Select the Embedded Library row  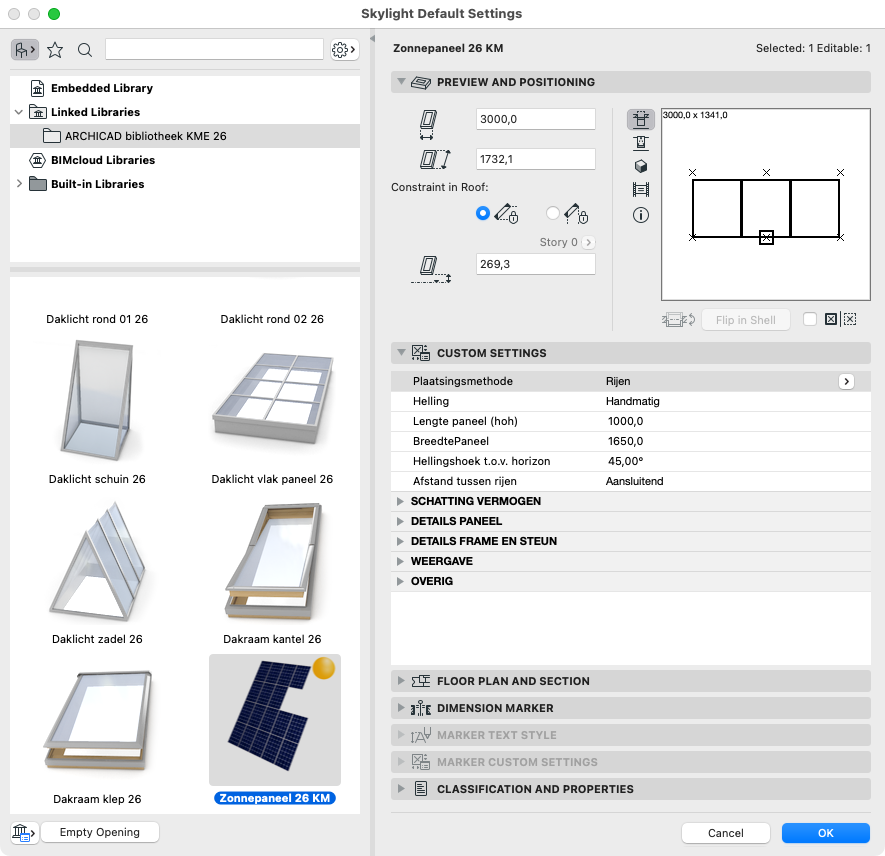pyautogui.click(x=185, y=88)
